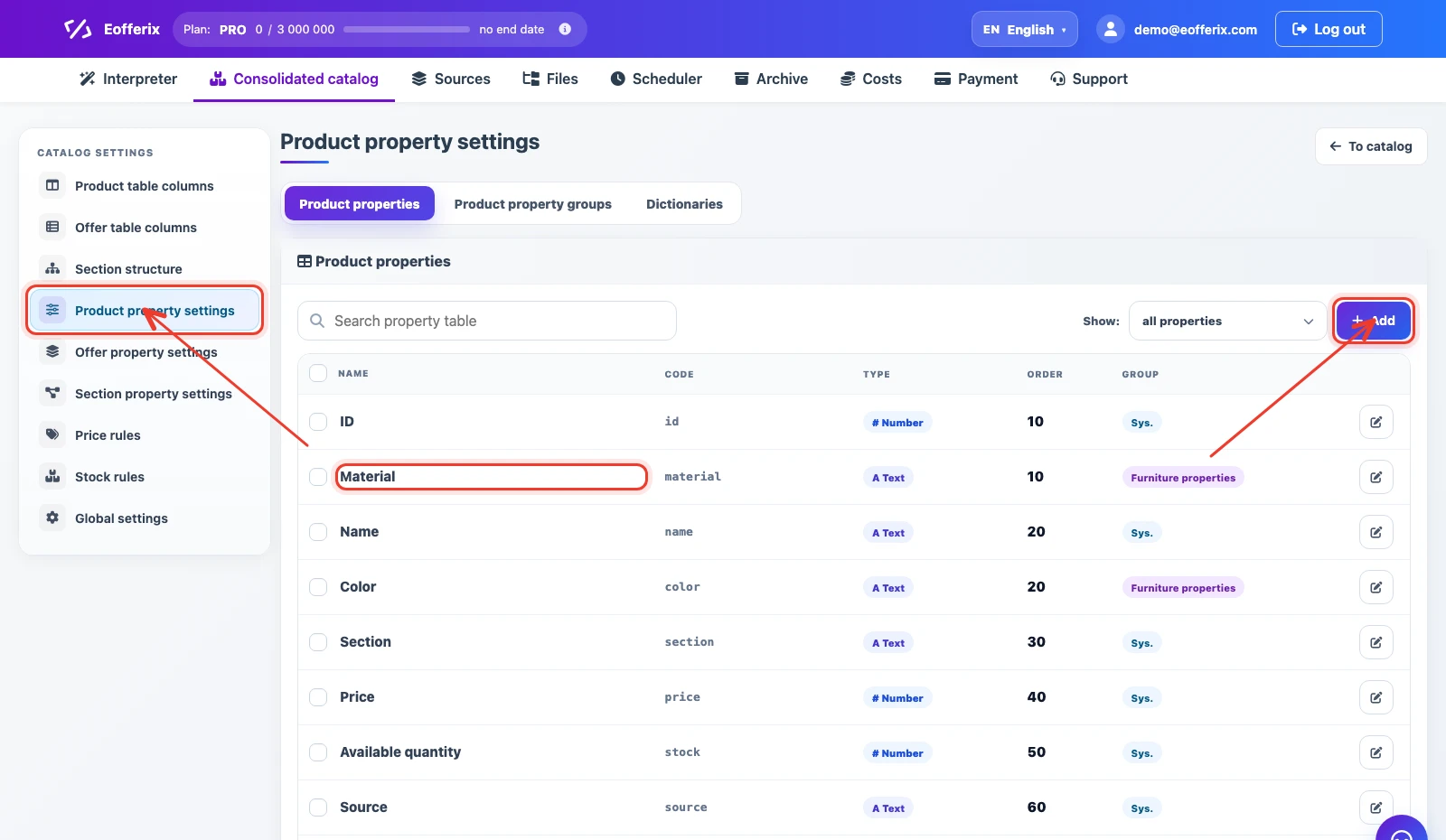This screenshot has height=840, width=1446.
Task: Open Price rules link
Action: click(108, 435)
